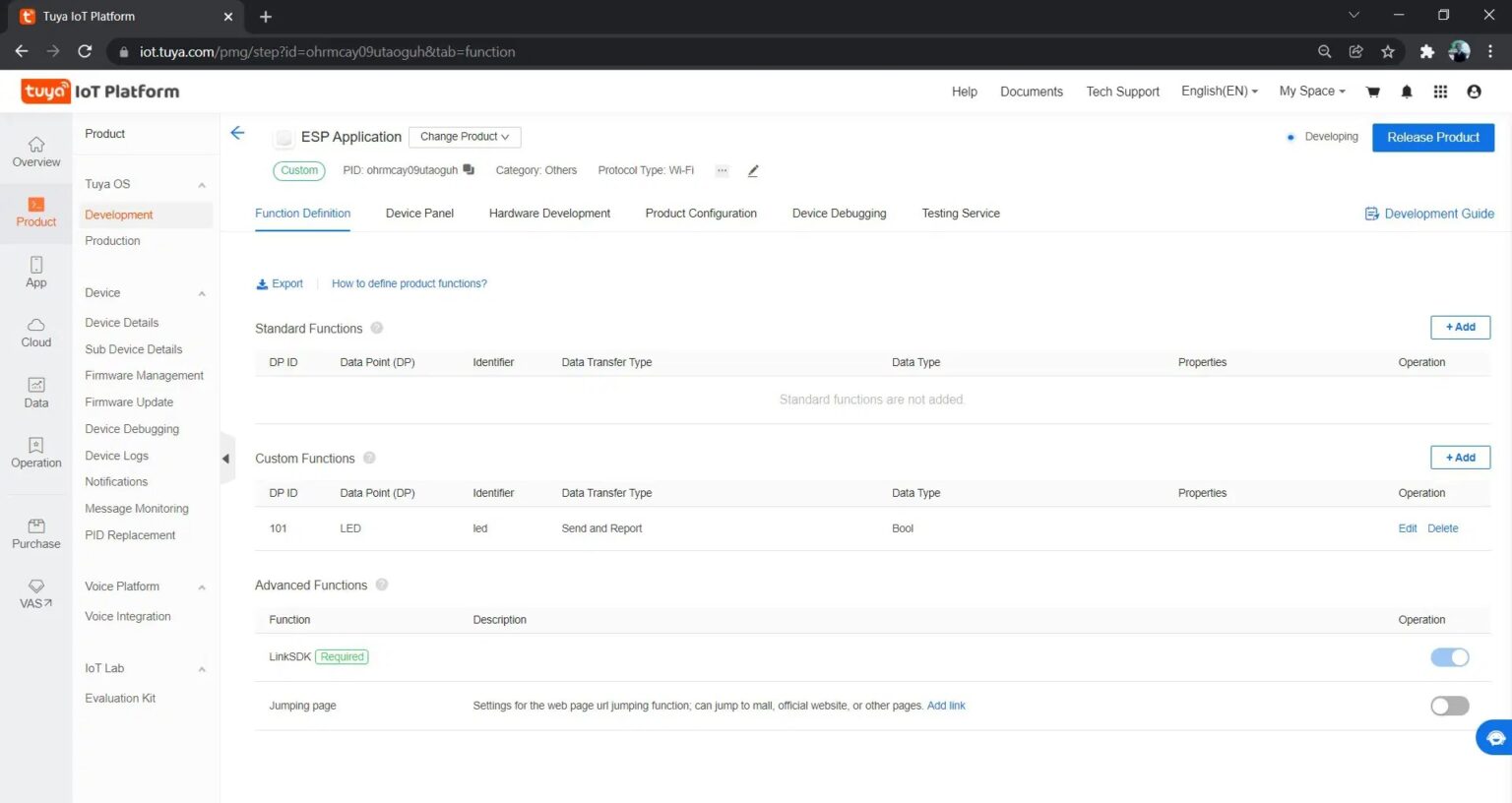This screenshot has height=803, width=1512.
Task: Open the apps grid icon in header
Action: coord(1439,91)
